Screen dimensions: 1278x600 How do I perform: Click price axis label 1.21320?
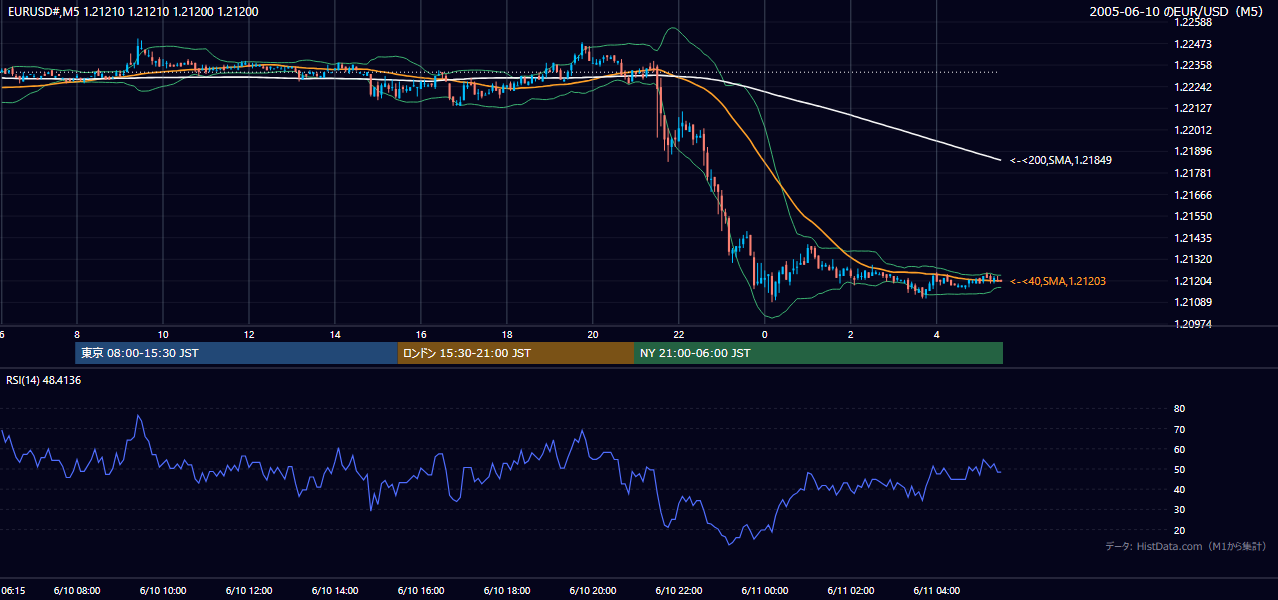pos(1194,259)
